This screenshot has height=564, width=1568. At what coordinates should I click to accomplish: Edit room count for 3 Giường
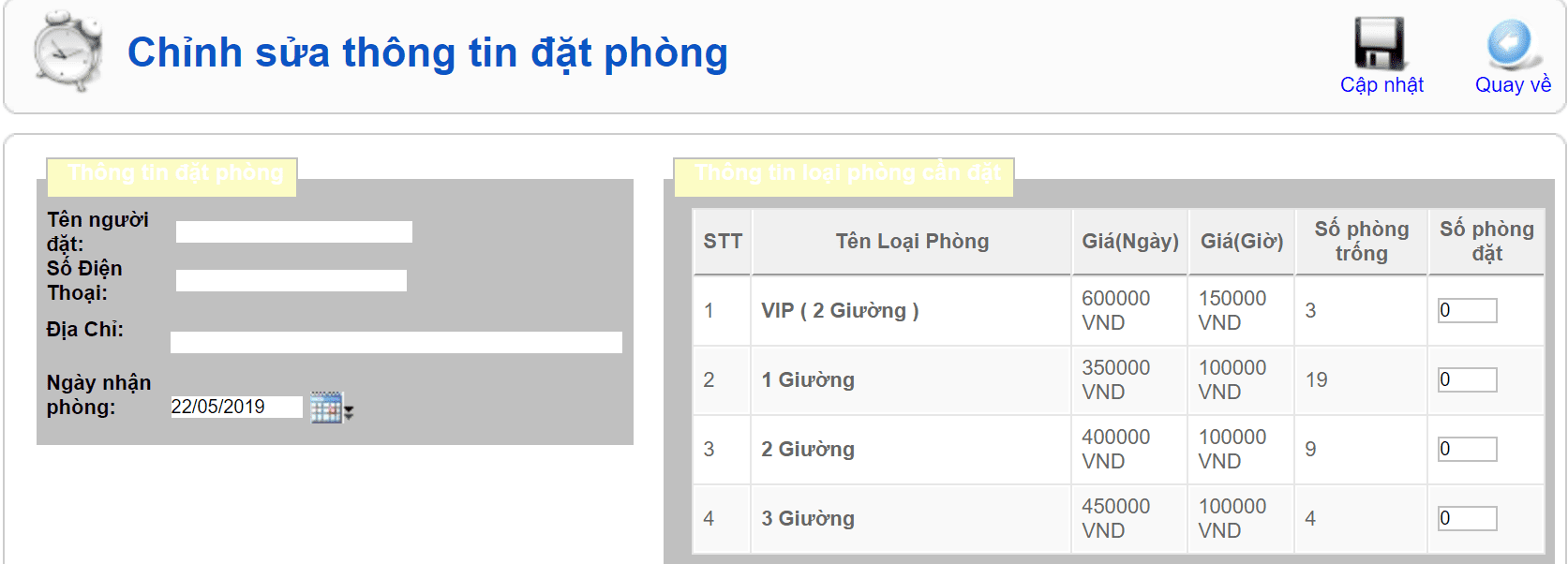[1467, 519]
